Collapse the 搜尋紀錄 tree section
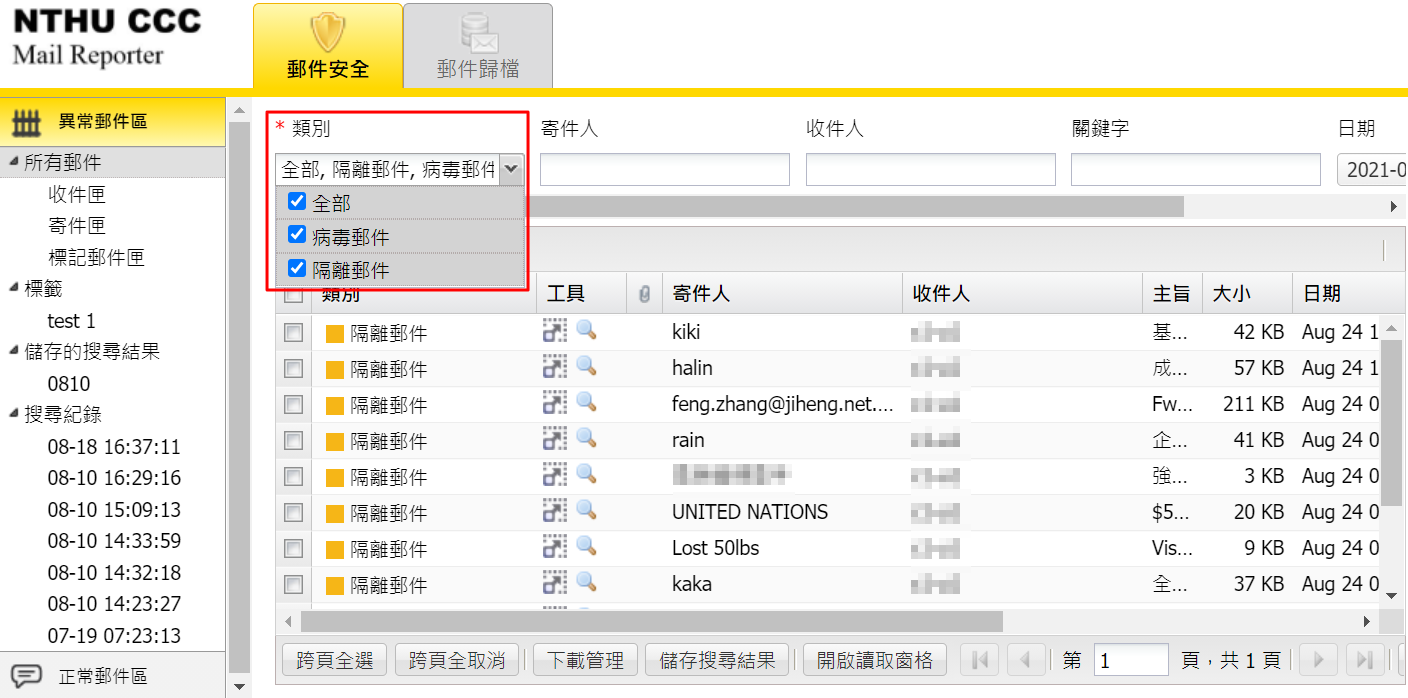The width and height of the screenshot is (1408, 698). (13, 414)
